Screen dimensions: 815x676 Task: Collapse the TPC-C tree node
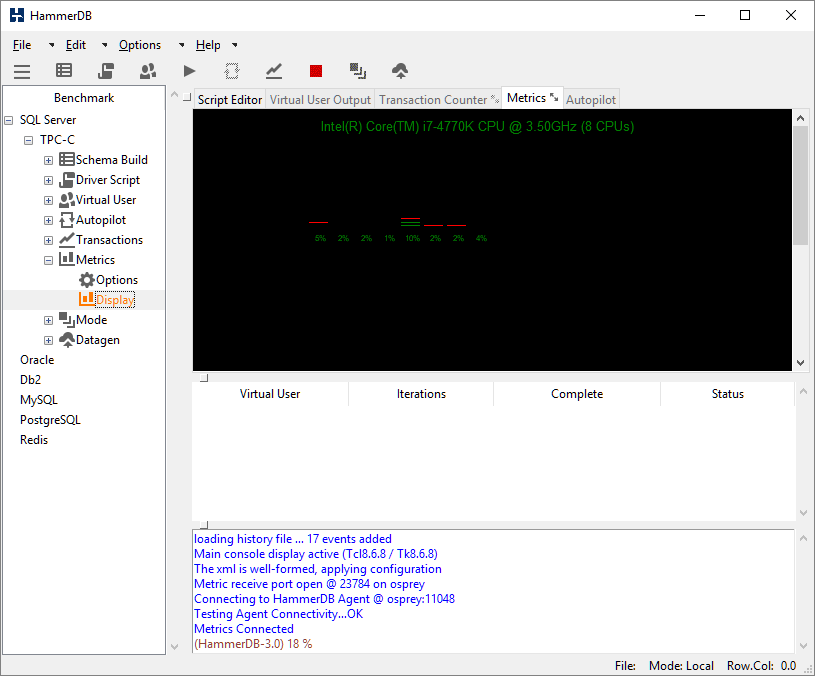(29, 140)
